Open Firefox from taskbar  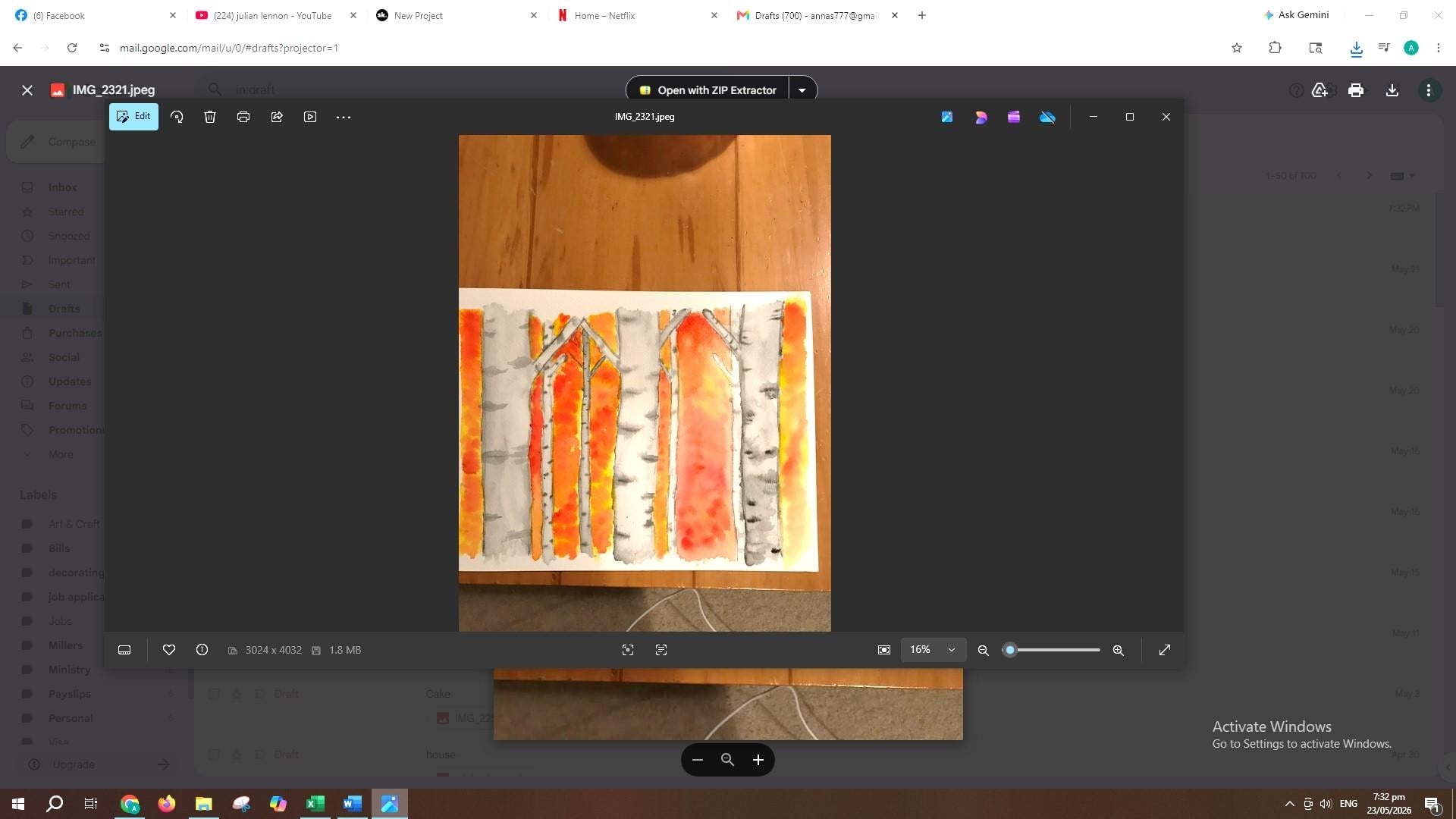click(167, 804)
